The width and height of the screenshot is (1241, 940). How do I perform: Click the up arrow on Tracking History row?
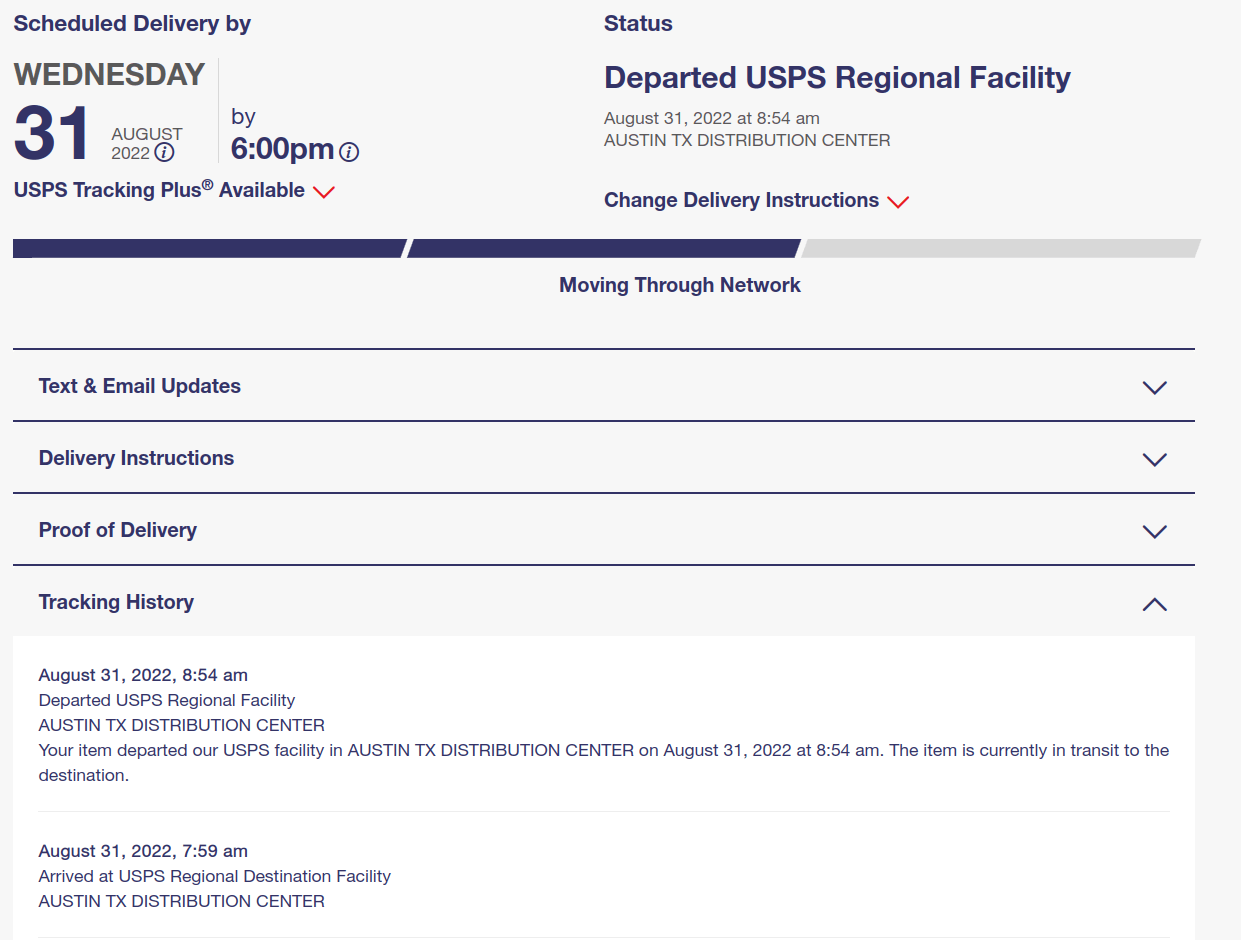(1154, 604)
